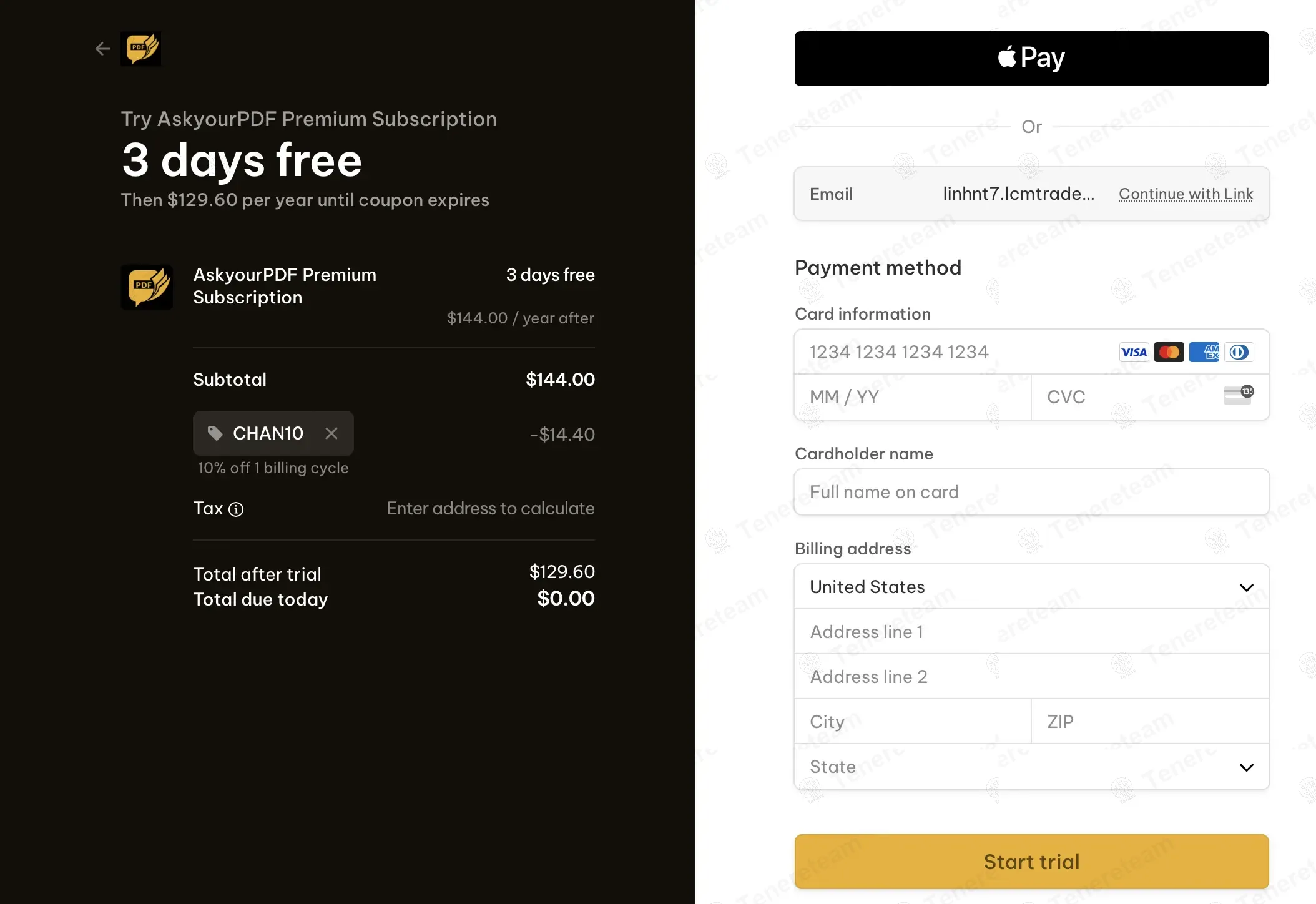Click the Full name on card field
The height and width of the screenshot is (904, 1316).
[x=1031, y=492]
